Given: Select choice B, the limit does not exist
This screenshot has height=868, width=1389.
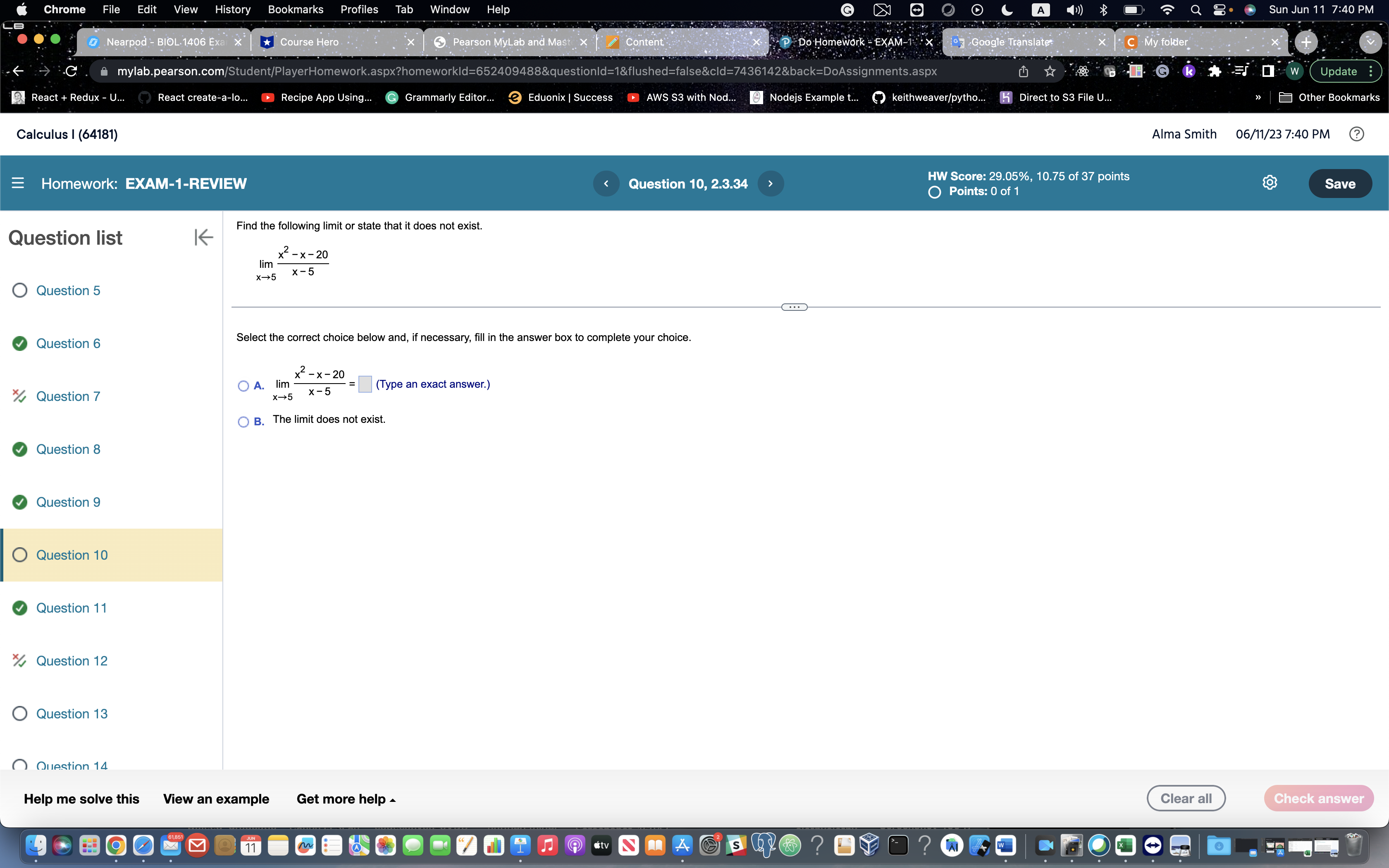Looking at the screenshot, I should [243, 421].
